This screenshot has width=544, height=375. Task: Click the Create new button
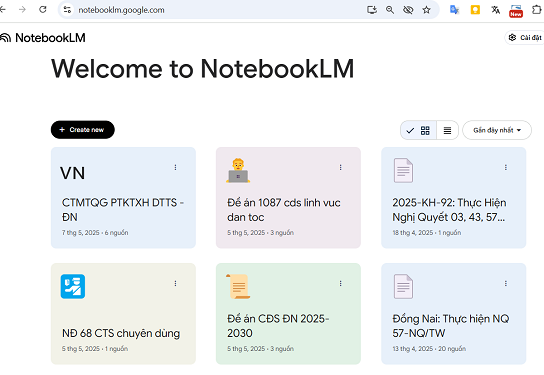pos(83,130)
